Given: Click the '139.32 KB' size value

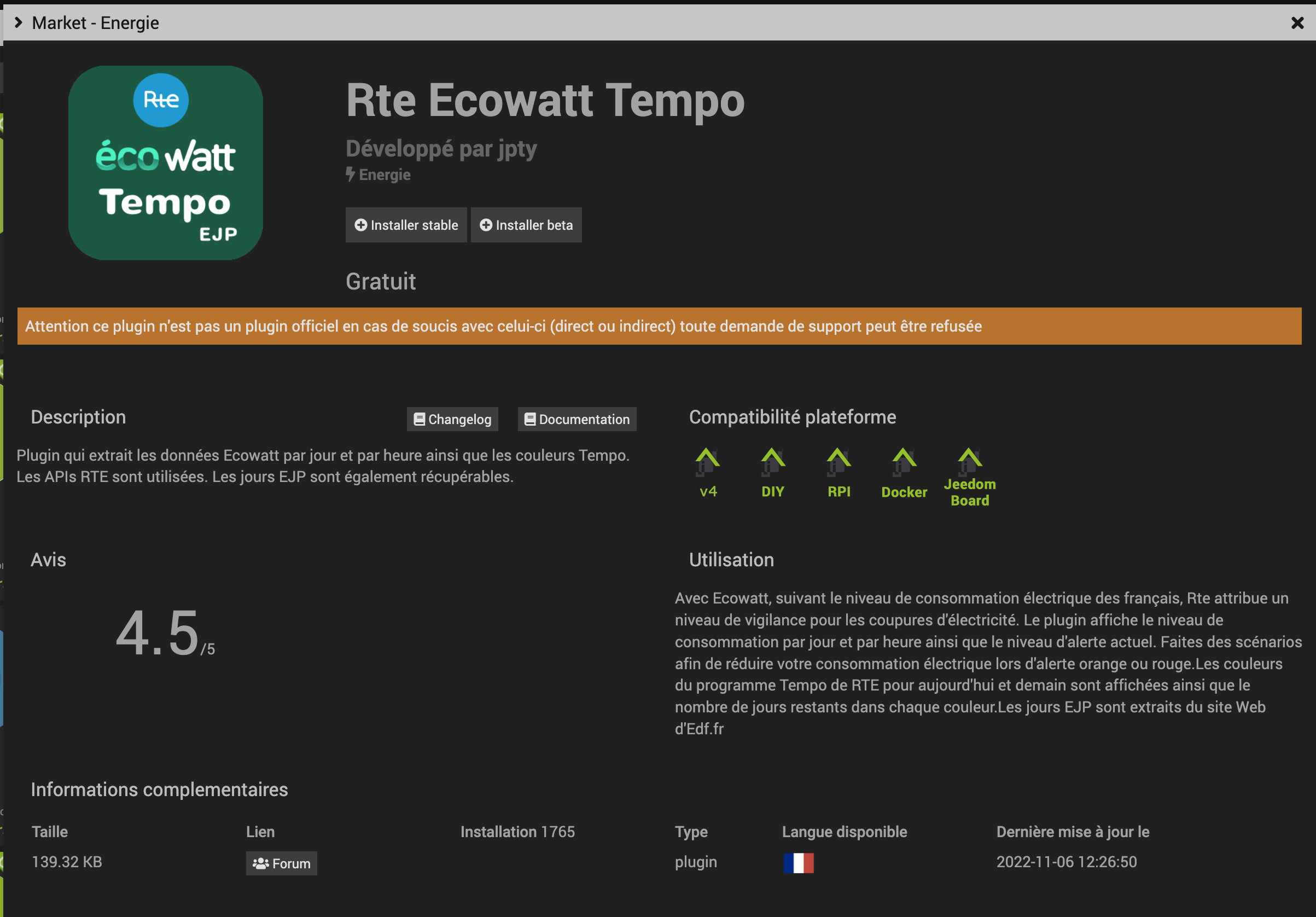Looking at the screenshot, I should coord(67,862).
